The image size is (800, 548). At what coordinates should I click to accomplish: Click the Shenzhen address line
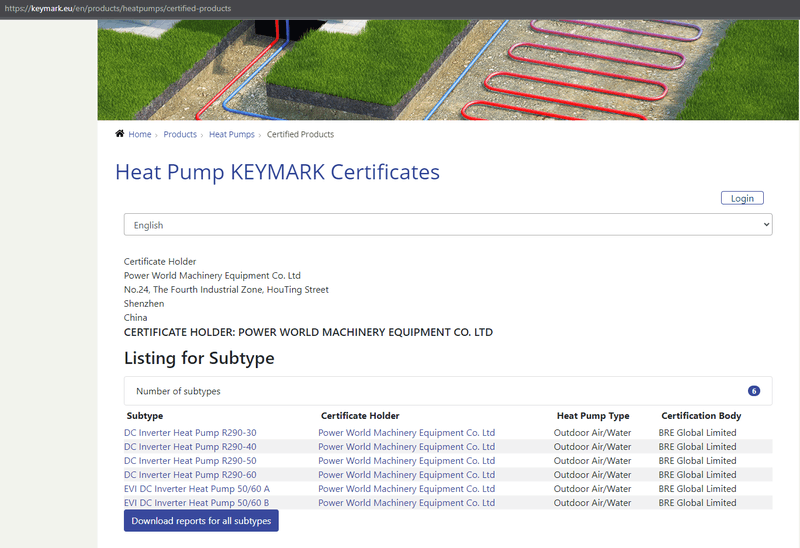coord(144,304)
